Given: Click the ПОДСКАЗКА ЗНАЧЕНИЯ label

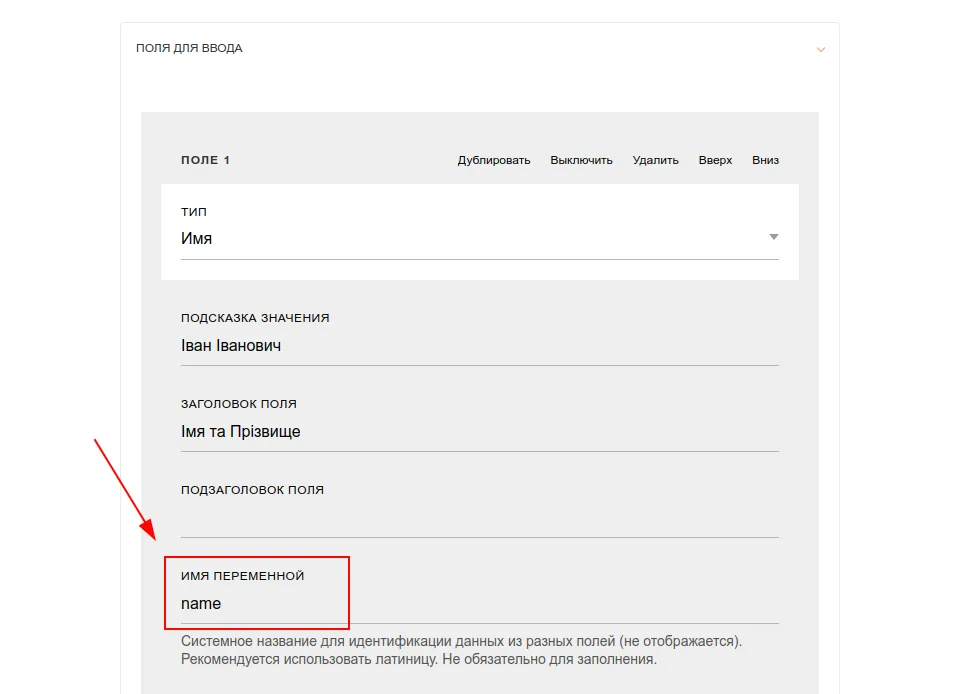Looking at the screenshot, I should (x=255, y=318).
